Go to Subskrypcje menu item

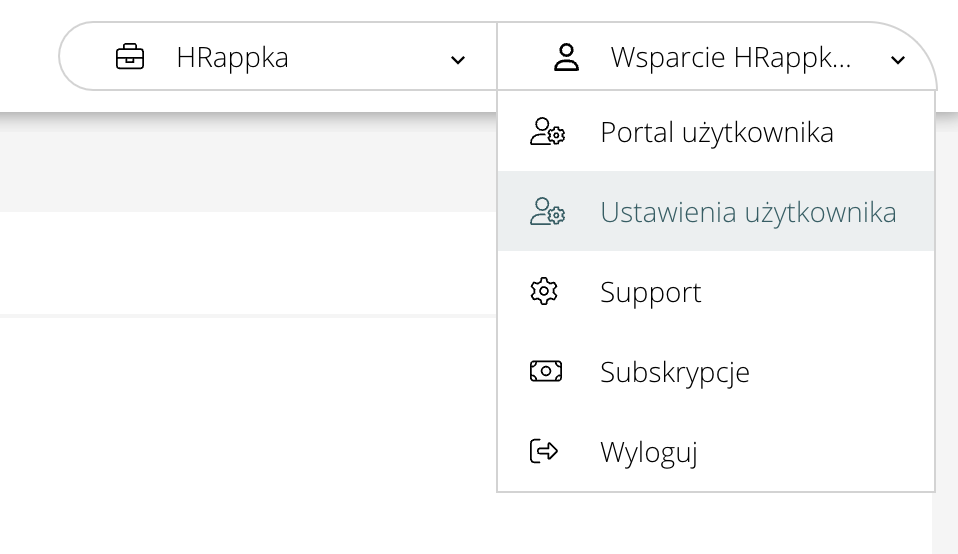[674, 372]
